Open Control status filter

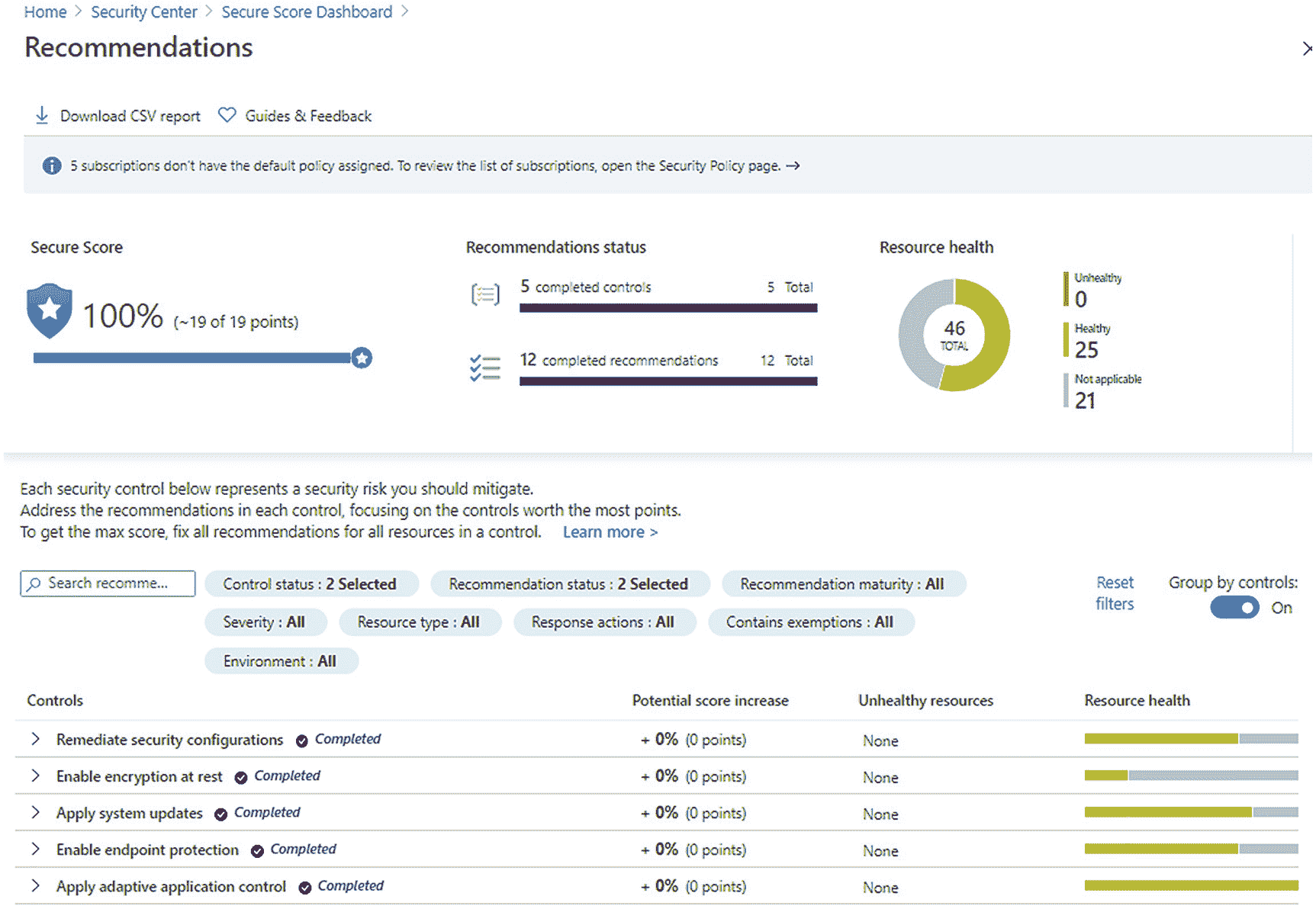tap(310, 584)
